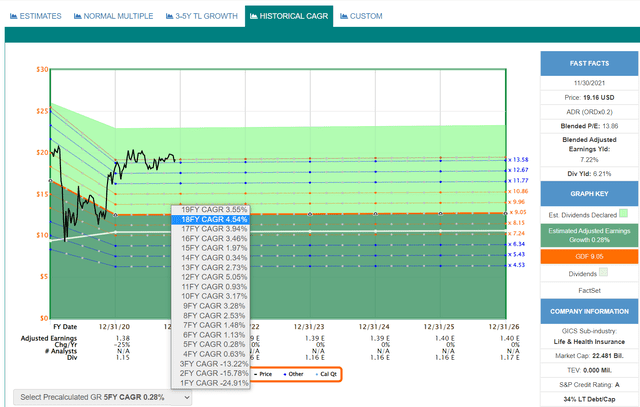The height and width of the screenshot is (407, 640).
Task: Pick 11FY CAGR 0.93% from list
Action: (x=210, y=287)
